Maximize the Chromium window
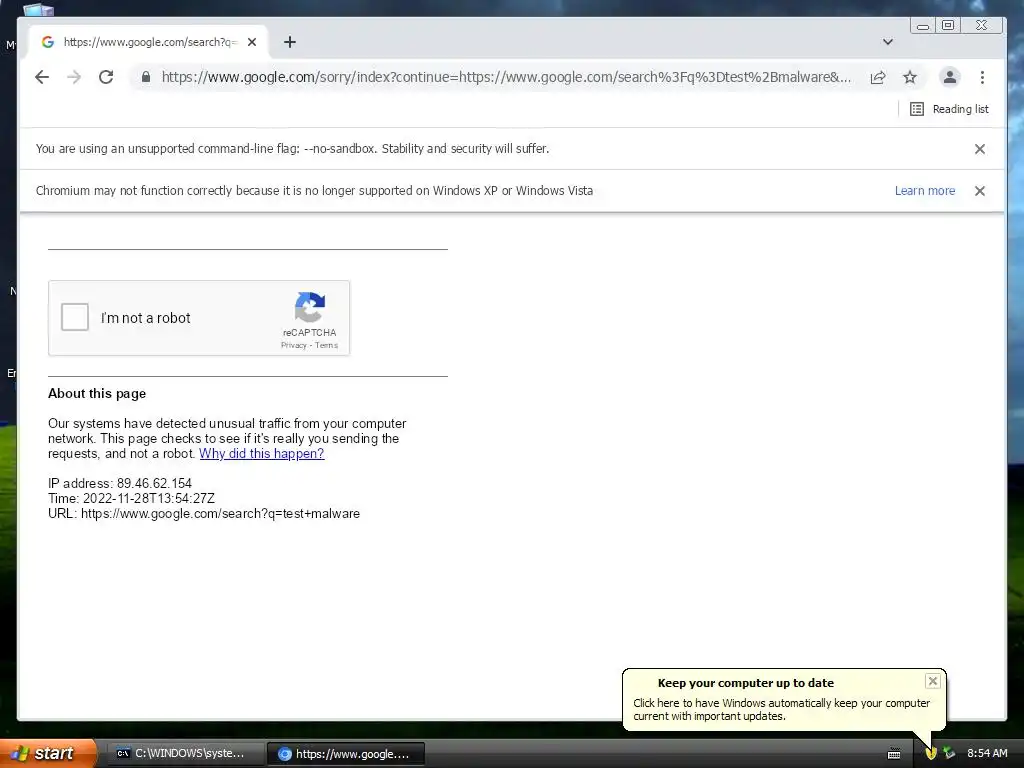This screenshot has width=1024, height=768. [x=948, y=25]
